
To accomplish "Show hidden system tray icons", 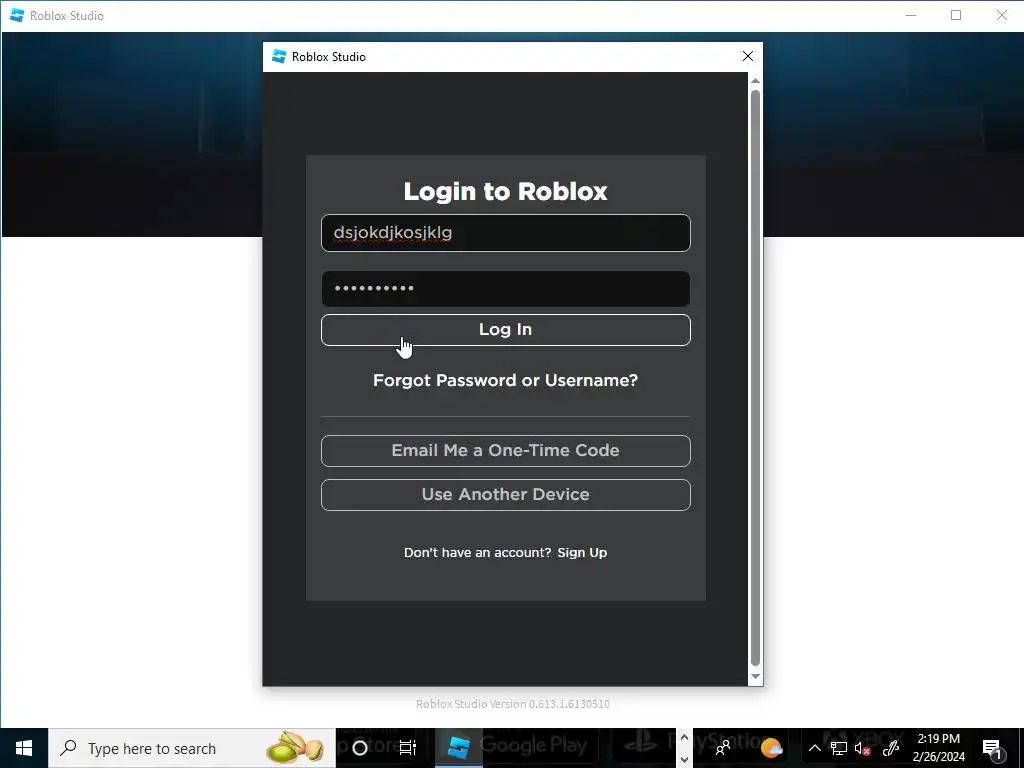I will [x=814, y=748].
